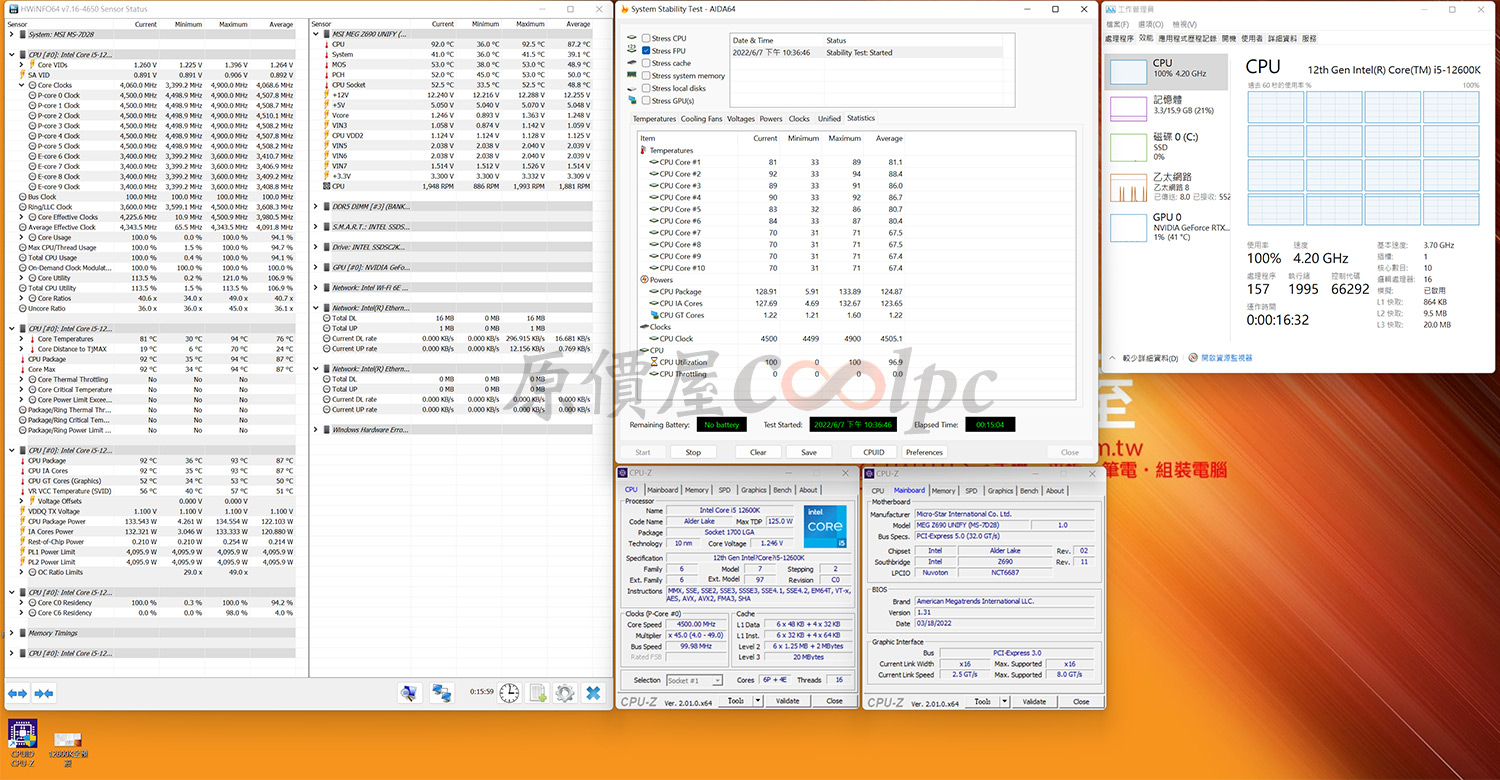
Task: Click HWiNFO blue X close sensors icon
Action: tap(593, 692)
